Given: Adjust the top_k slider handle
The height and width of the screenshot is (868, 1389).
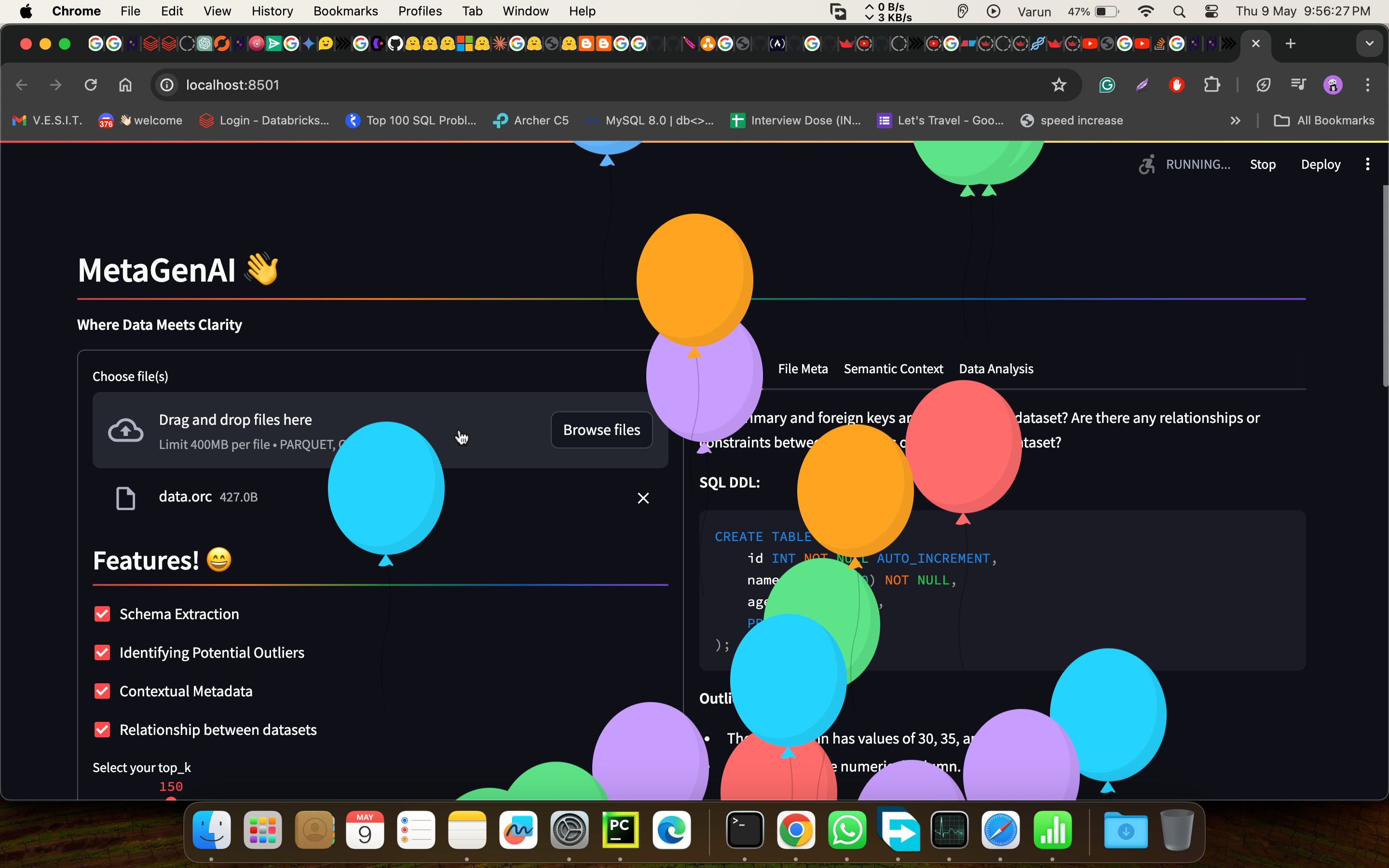Looking at the screenshot, I should [x=170, y=799].
